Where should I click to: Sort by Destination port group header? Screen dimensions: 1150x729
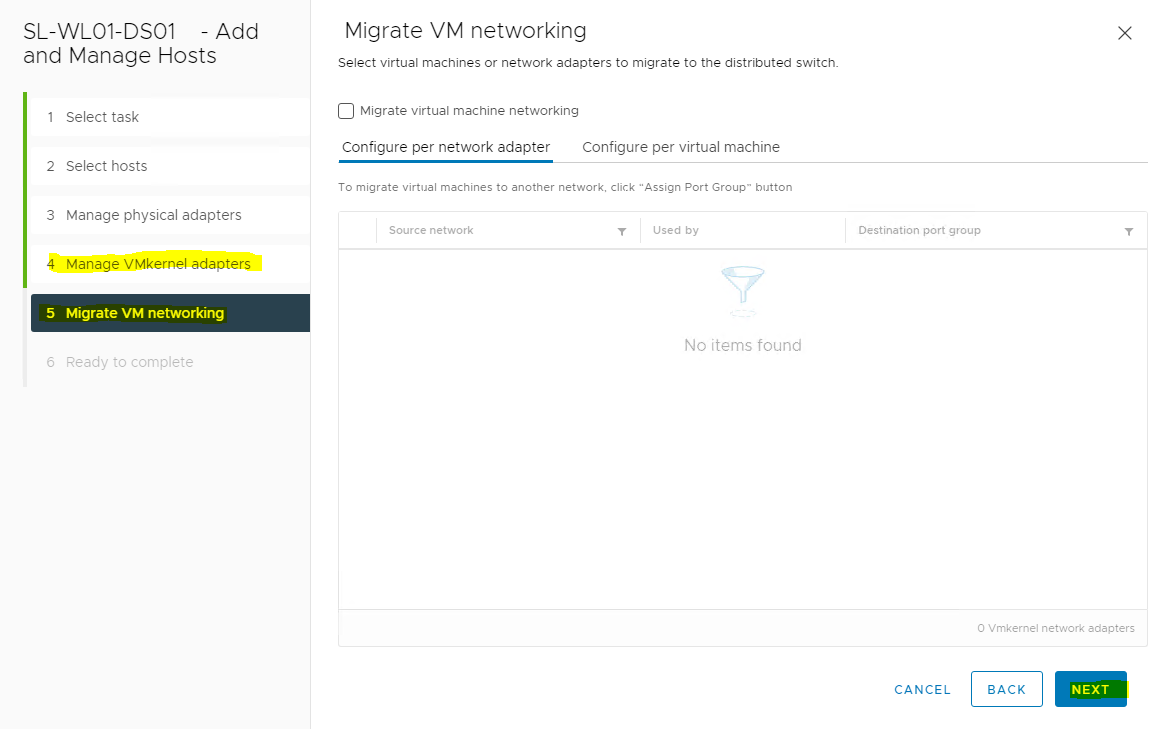pyautogui.click(x=919, y=230)
